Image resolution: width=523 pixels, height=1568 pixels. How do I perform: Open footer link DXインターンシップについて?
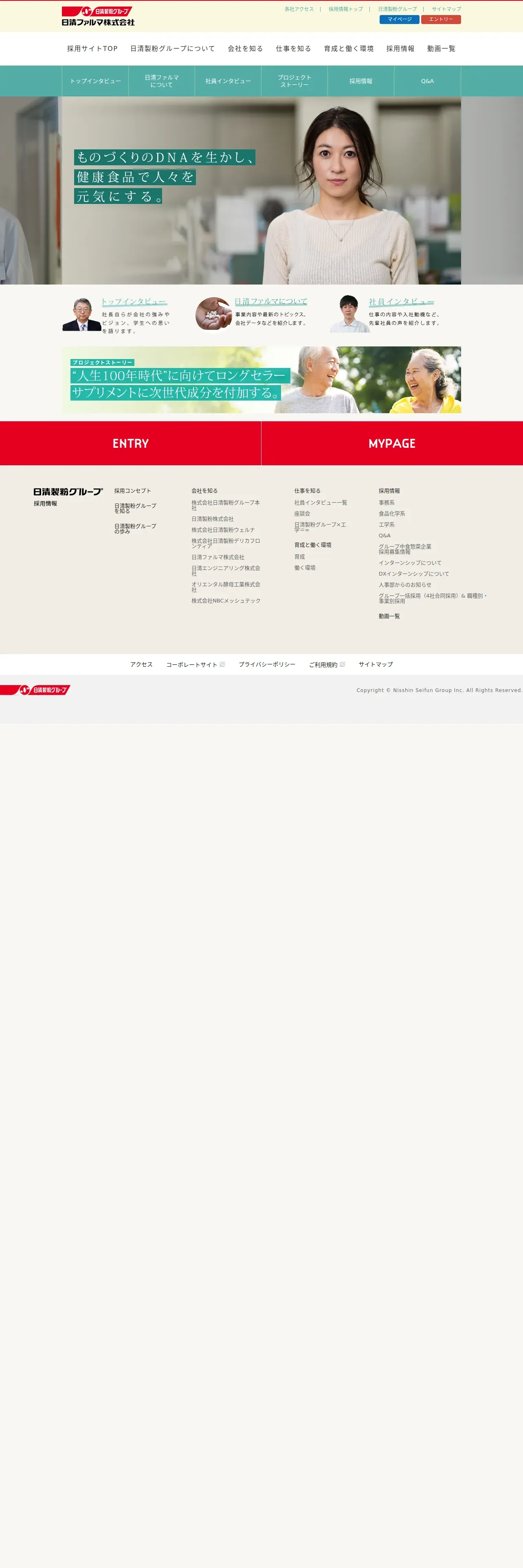click(x=414, y=574)
